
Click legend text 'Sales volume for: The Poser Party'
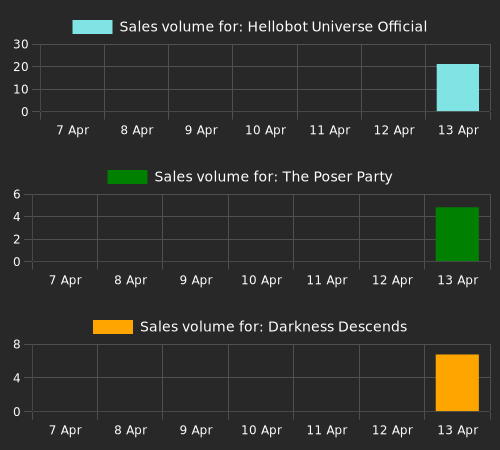click(x=273, y=177)
